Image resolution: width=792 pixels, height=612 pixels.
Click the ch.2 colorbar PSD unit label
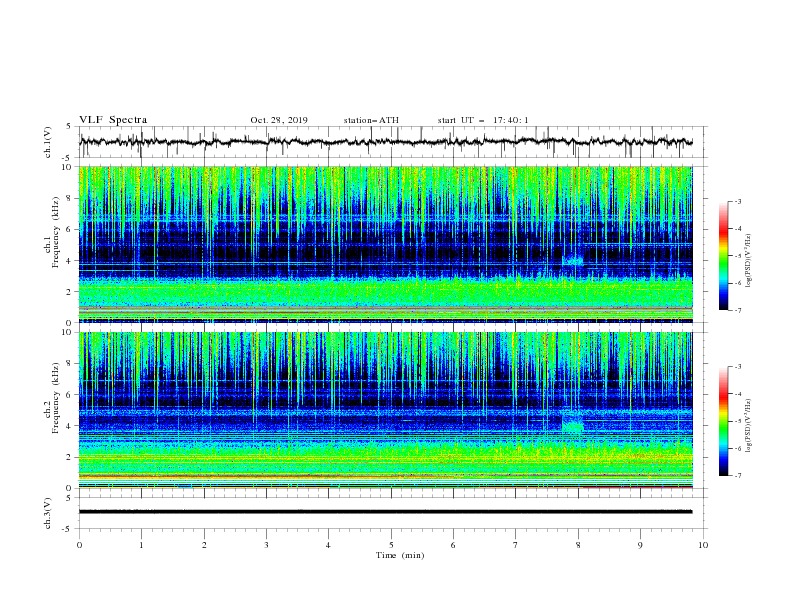(x=748, y=426)
